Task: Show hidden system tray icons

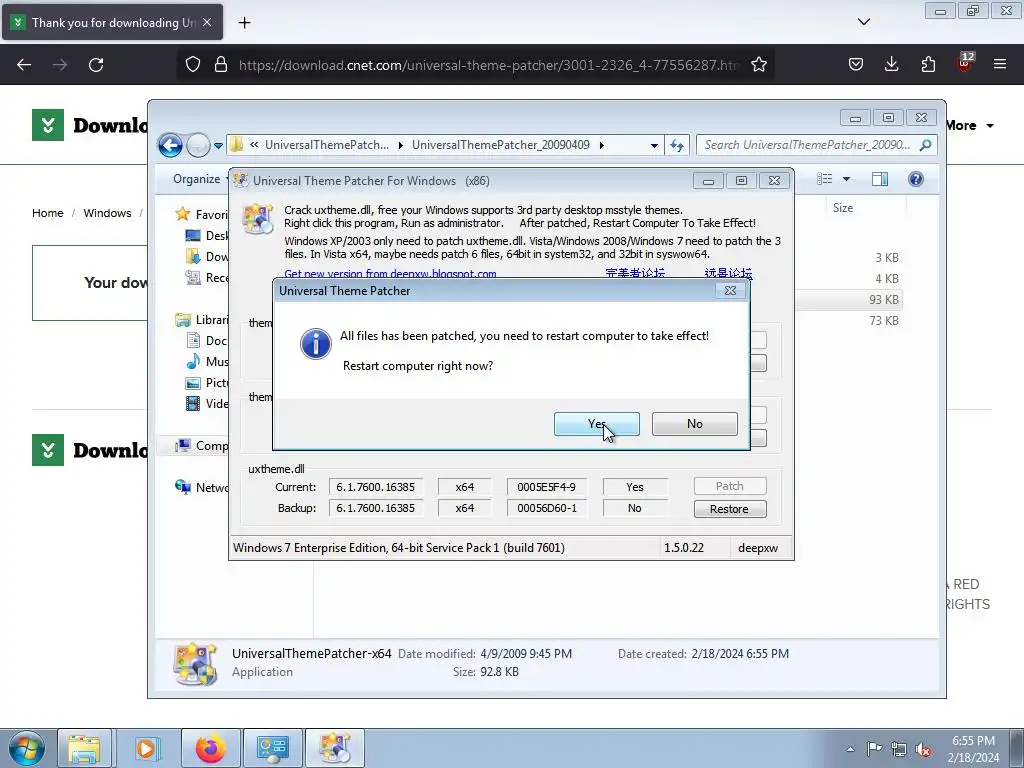Action: pyautogui.click(x=850, y=749)
